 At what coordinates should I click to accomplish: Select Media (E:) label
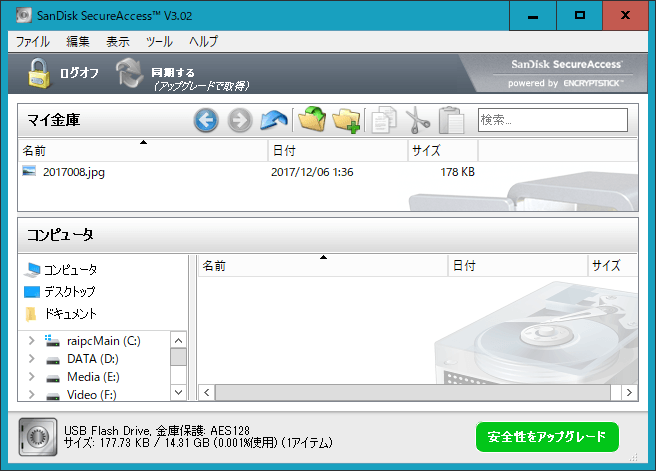[x=93, y=377]
